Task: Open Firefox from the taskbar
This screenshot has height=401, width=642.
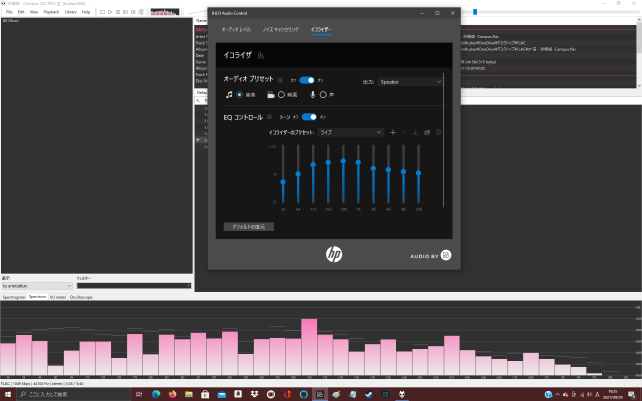Action: [x=172, y=394]
